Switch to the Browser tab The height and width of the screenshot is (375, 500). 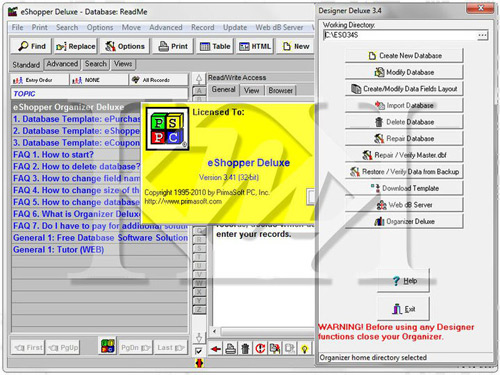point(280,90)
